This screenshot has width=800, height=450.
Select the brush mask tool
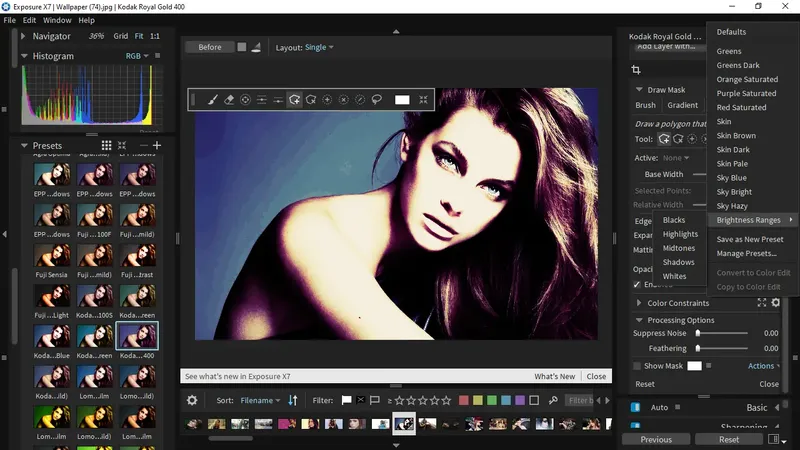pos(212,100)
